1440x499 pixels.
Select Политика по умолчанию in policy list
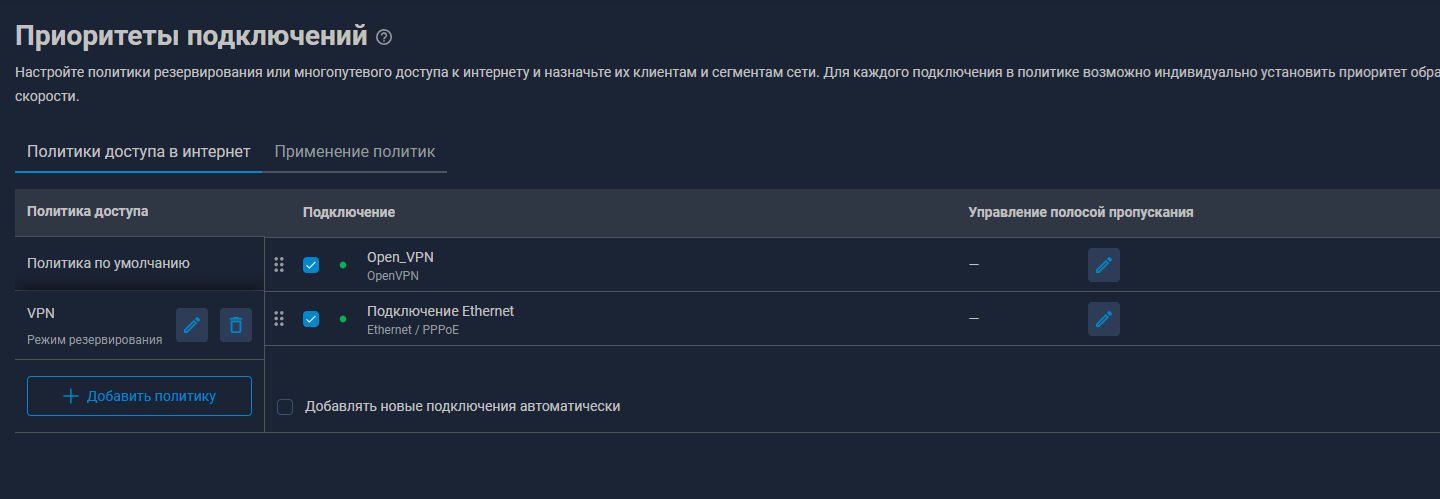tap(108, 264)
